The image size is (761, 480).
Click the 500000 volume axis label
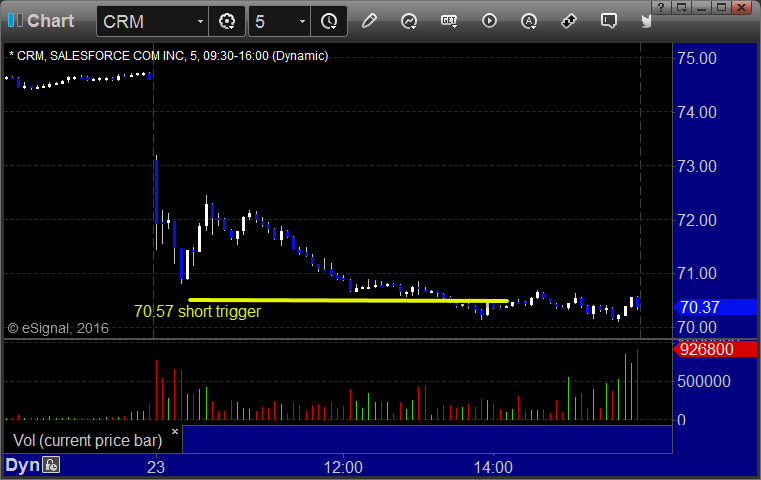(x=704, y=381)
